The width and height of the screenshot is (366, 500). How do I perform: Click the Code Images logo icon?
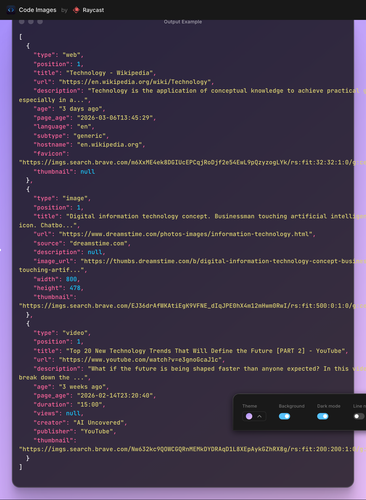pos(11,10)
